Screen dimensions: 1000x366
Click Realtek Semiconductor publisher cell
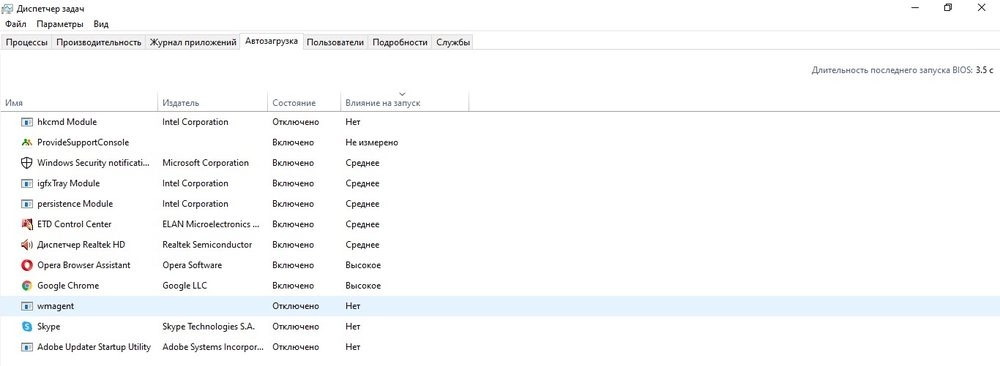207,244
